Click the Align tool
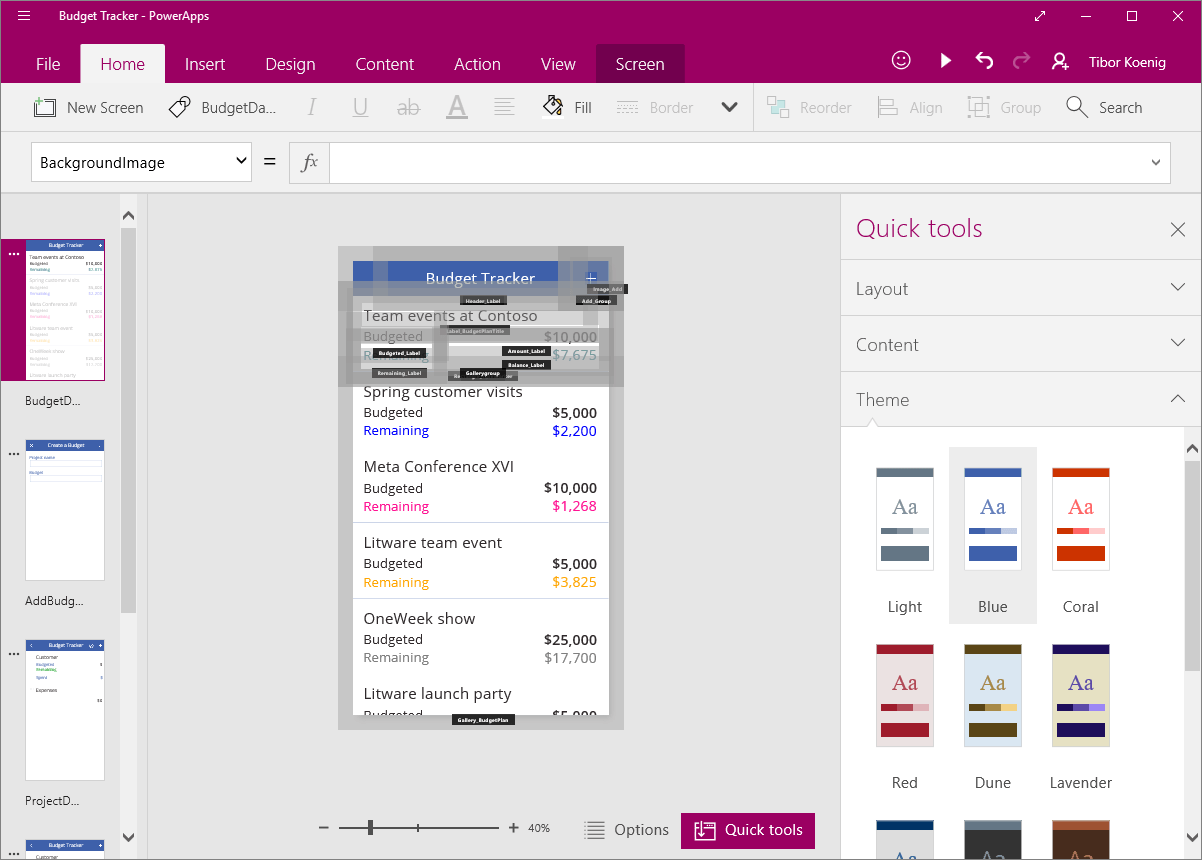 click(x=910, y=107)
